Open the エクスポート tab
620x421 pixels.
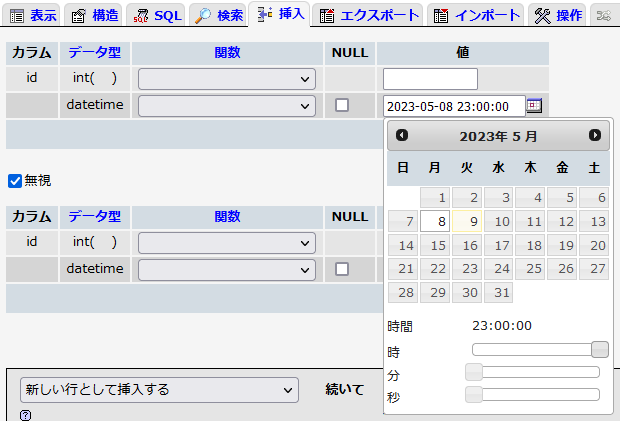(x=367, y=15)
